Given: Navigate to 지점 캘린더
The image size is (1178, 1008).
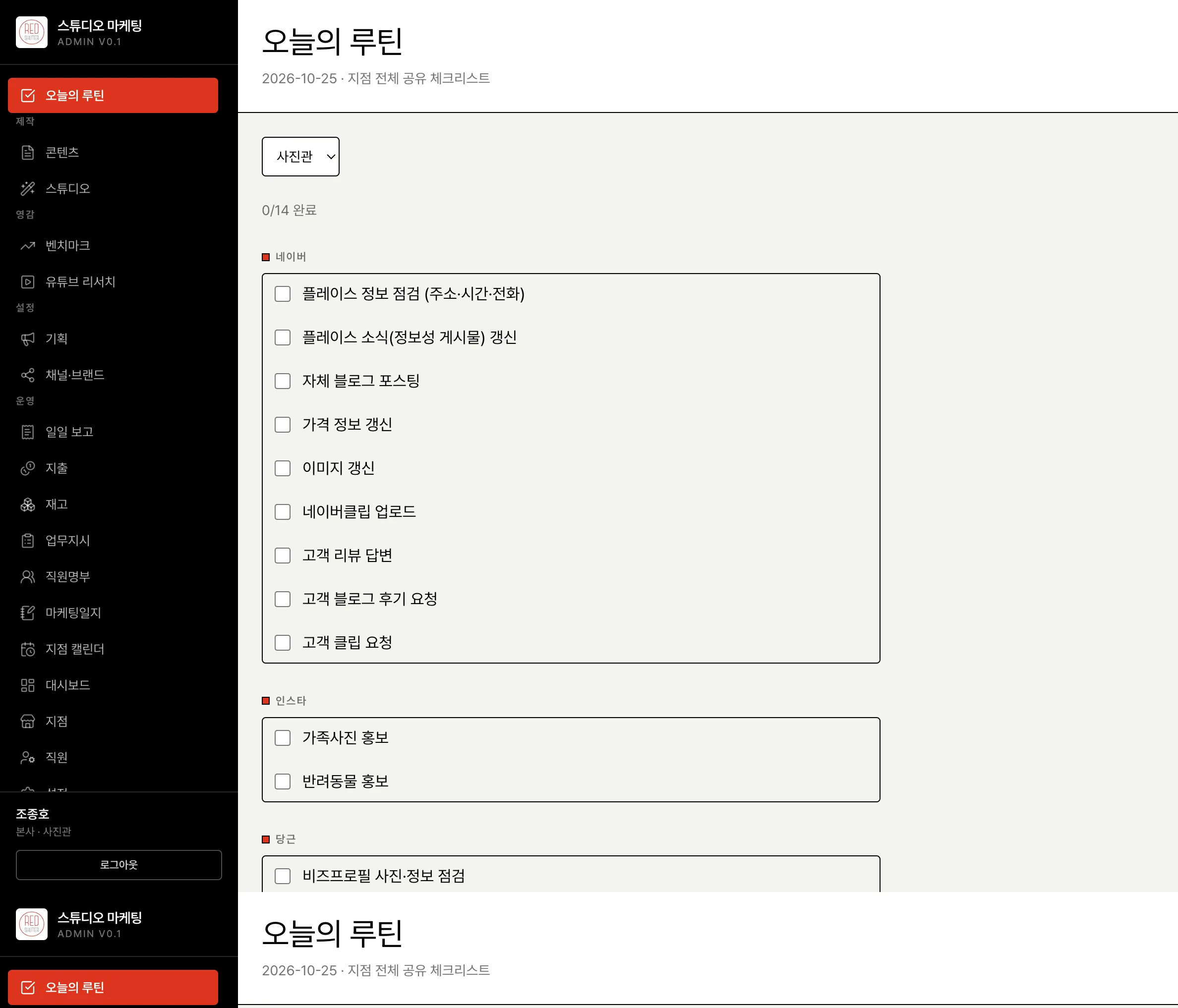Looking at the screenshot, I should pos(113,649).
